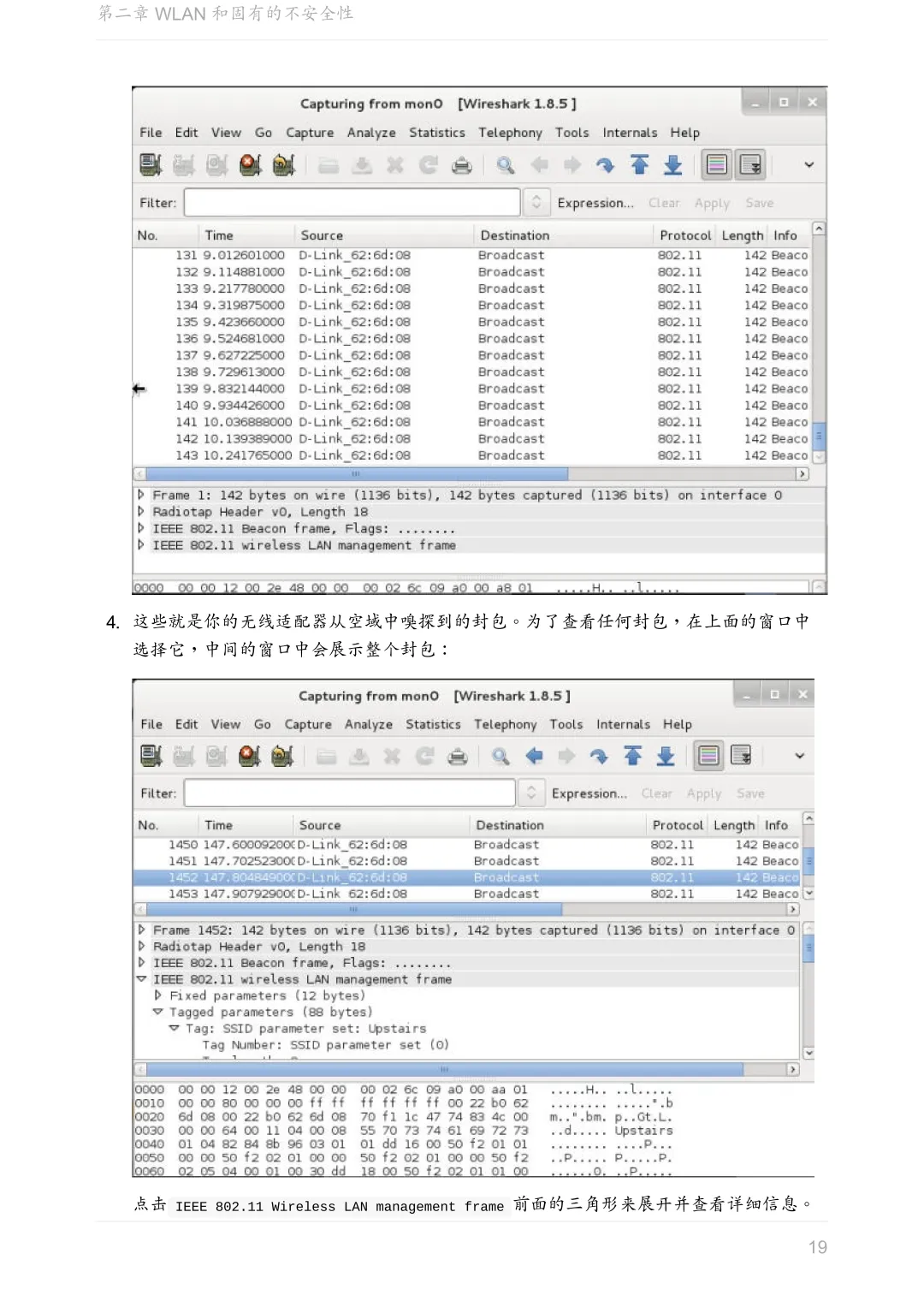Open the Internals menu in lower window
This screenshot has height=1307, width=924.
pyautogui.click(x=623, y=724)
